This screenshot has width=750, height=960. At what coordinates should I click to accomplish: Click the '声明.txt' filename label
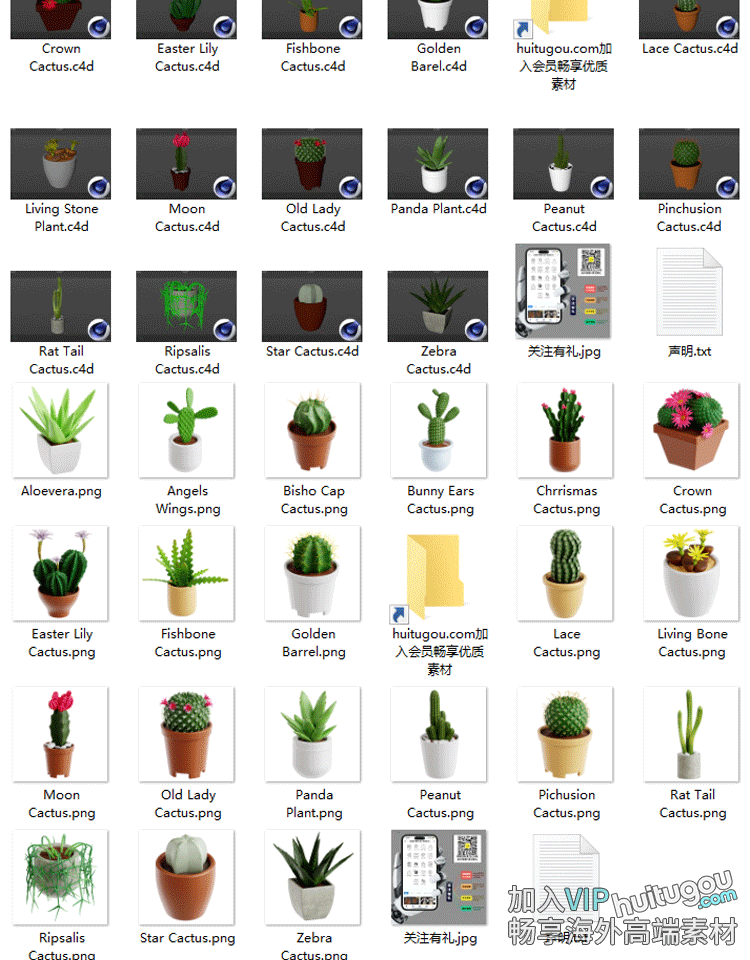pyautogui.click(x=689, y=351)
